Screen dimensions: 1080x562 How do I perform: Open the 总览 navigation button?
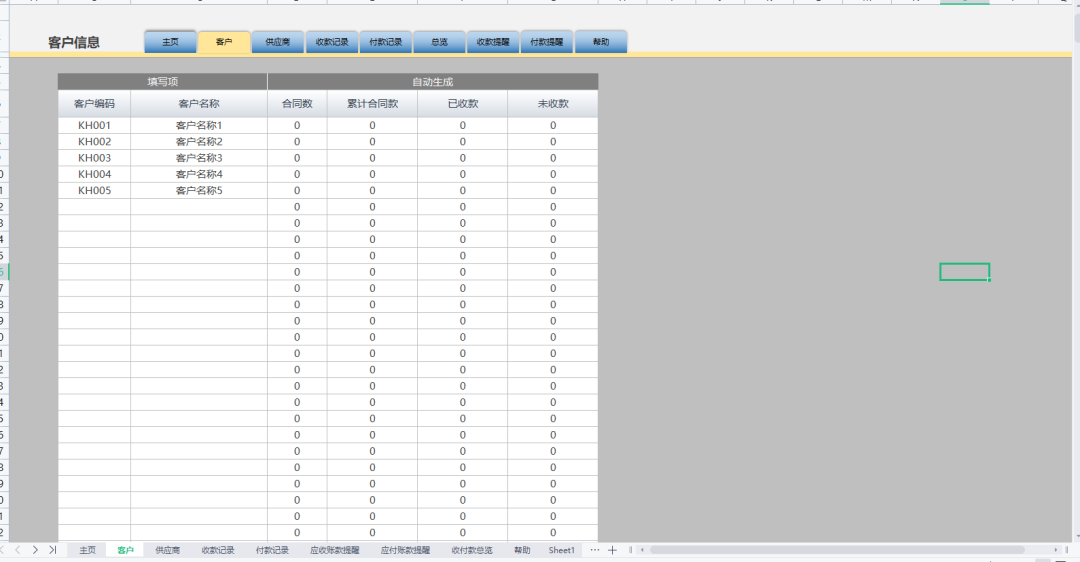(439, 41)
